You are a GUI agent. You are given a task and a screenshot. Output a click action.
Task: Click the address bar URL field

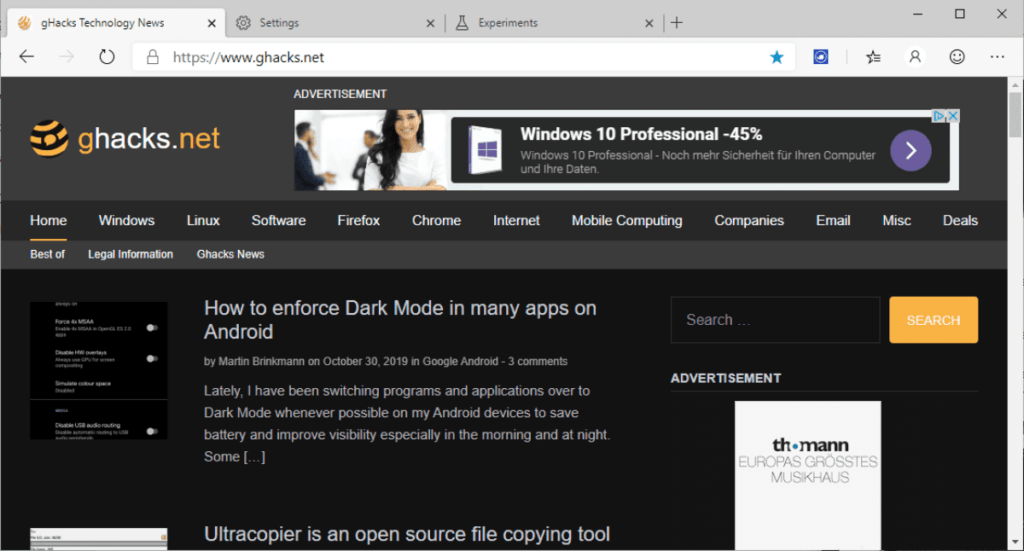coord(460,57)
